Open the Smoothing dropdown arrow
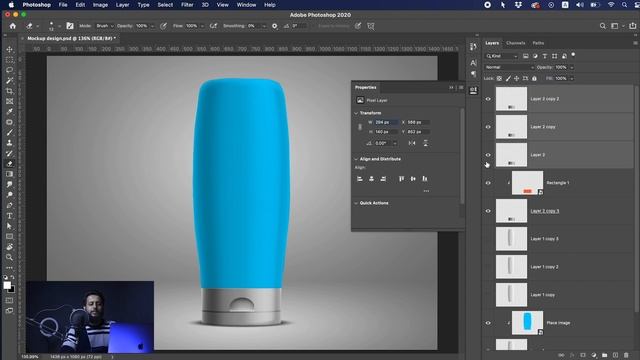640x360 pixels. pos(264,26)
